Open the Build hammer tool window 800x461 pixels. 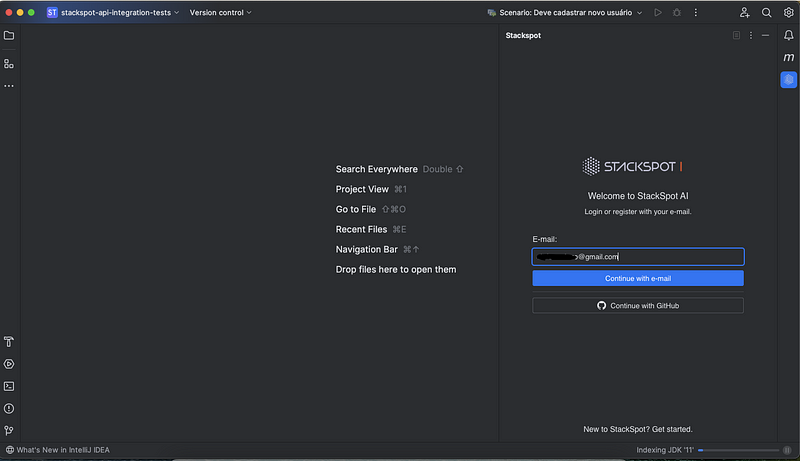click(x=9, y=342)
